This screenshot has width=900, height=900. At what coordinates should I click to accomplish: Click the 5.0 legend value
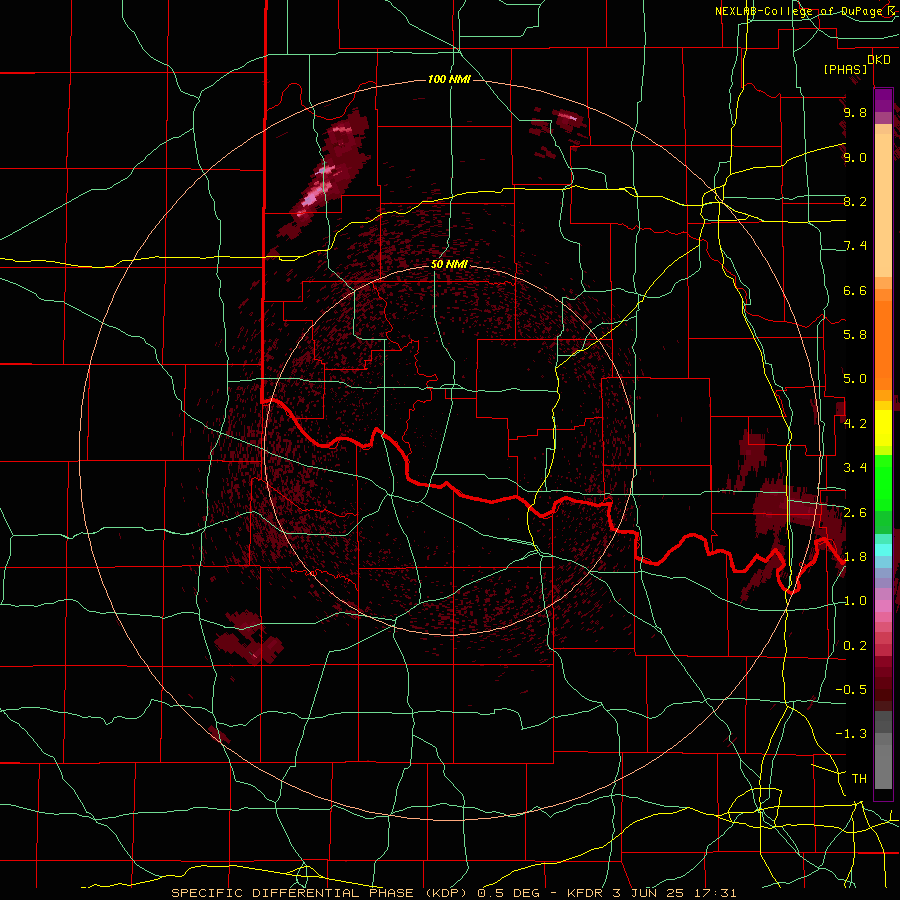pos(855,379)
